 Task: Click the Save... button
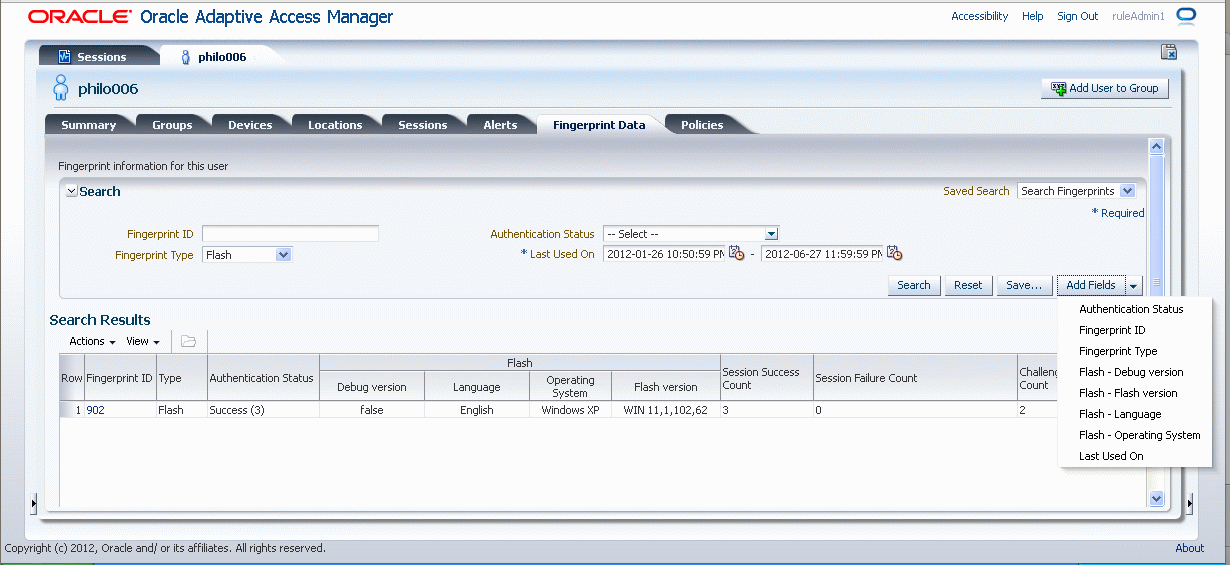pos(1024,286)
